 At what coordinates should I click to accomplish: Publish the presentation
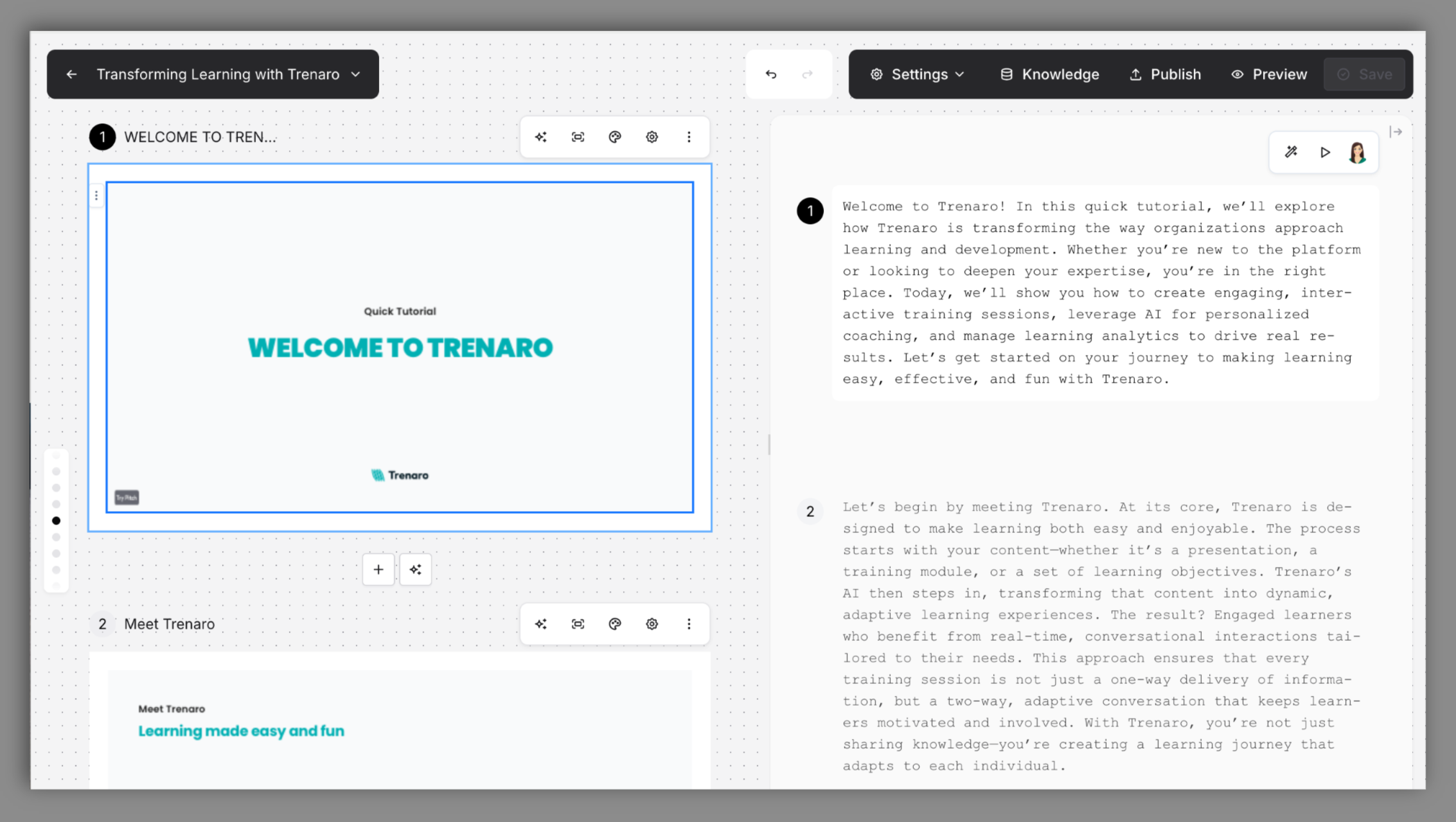coord(1165,74)
